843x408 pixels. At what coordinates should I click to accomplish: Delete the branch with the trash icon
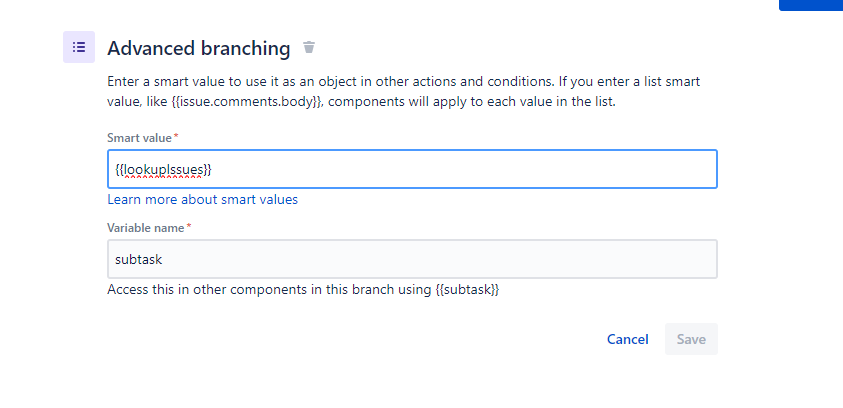309,47
